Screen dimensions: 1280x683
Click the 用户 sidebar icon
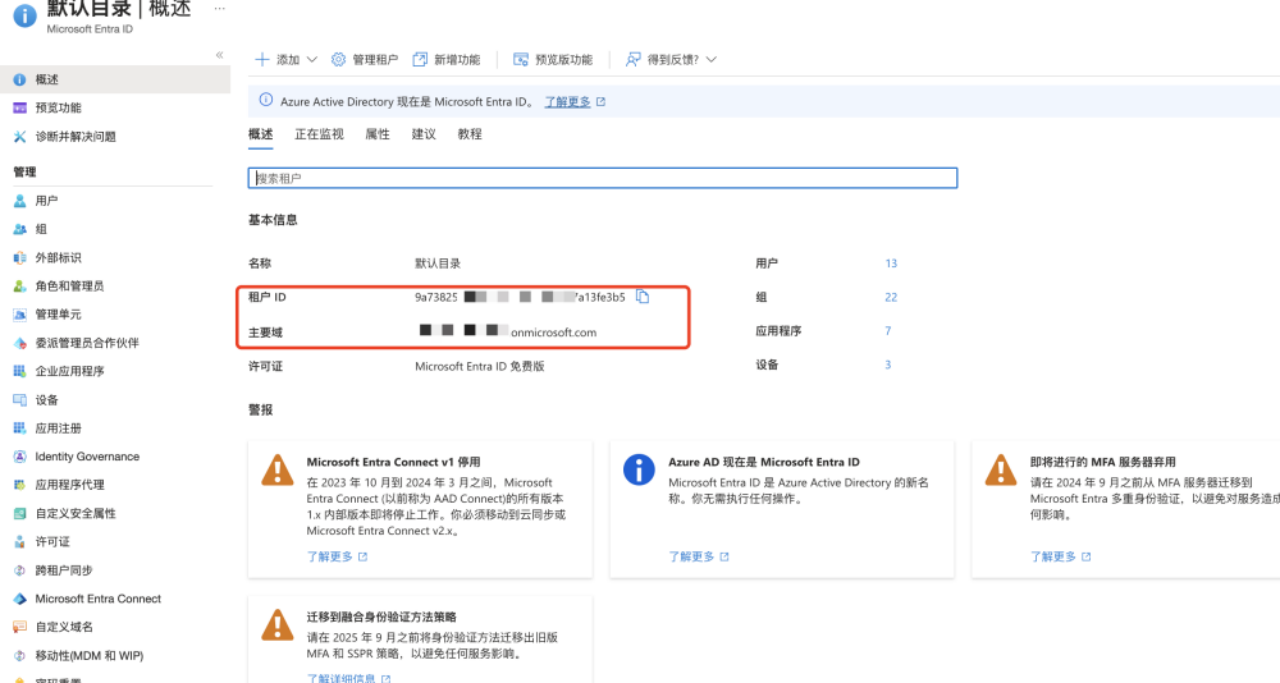(x=19, y=201)
